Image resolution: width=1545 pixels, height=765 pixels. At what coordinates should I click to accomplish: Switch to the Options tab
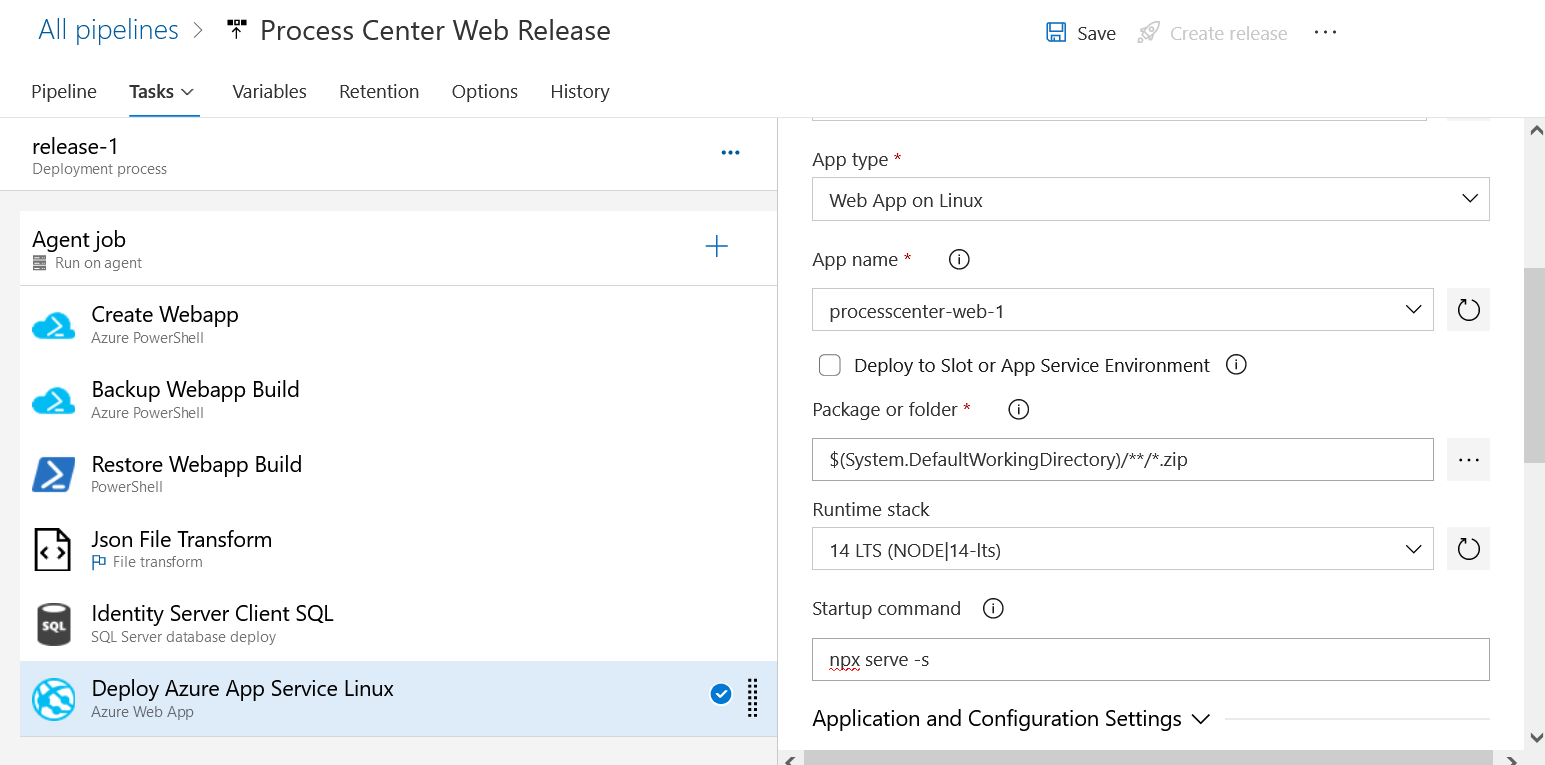pos(485,92)
